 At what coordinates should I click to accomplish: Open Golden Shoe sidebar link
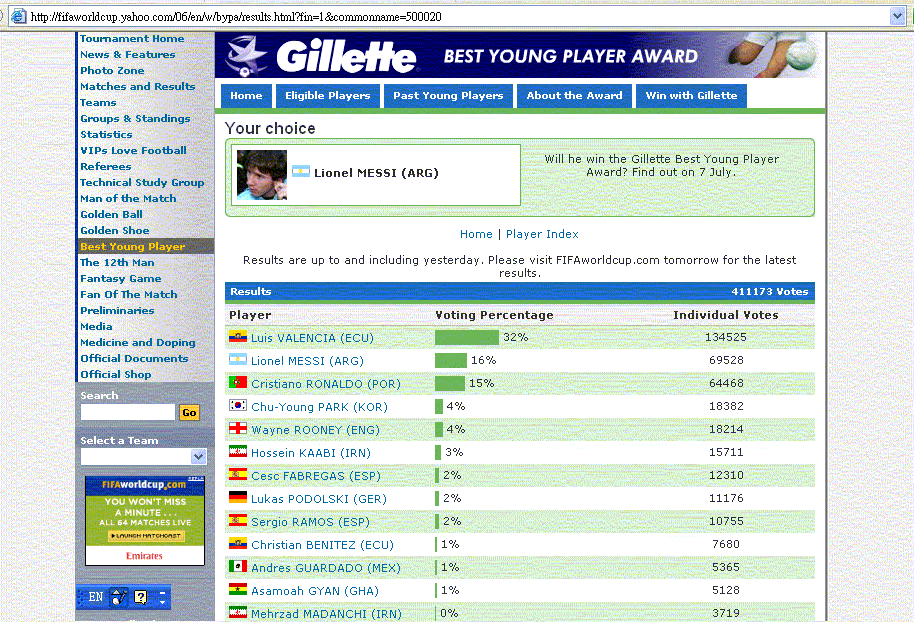click(115, 231)
